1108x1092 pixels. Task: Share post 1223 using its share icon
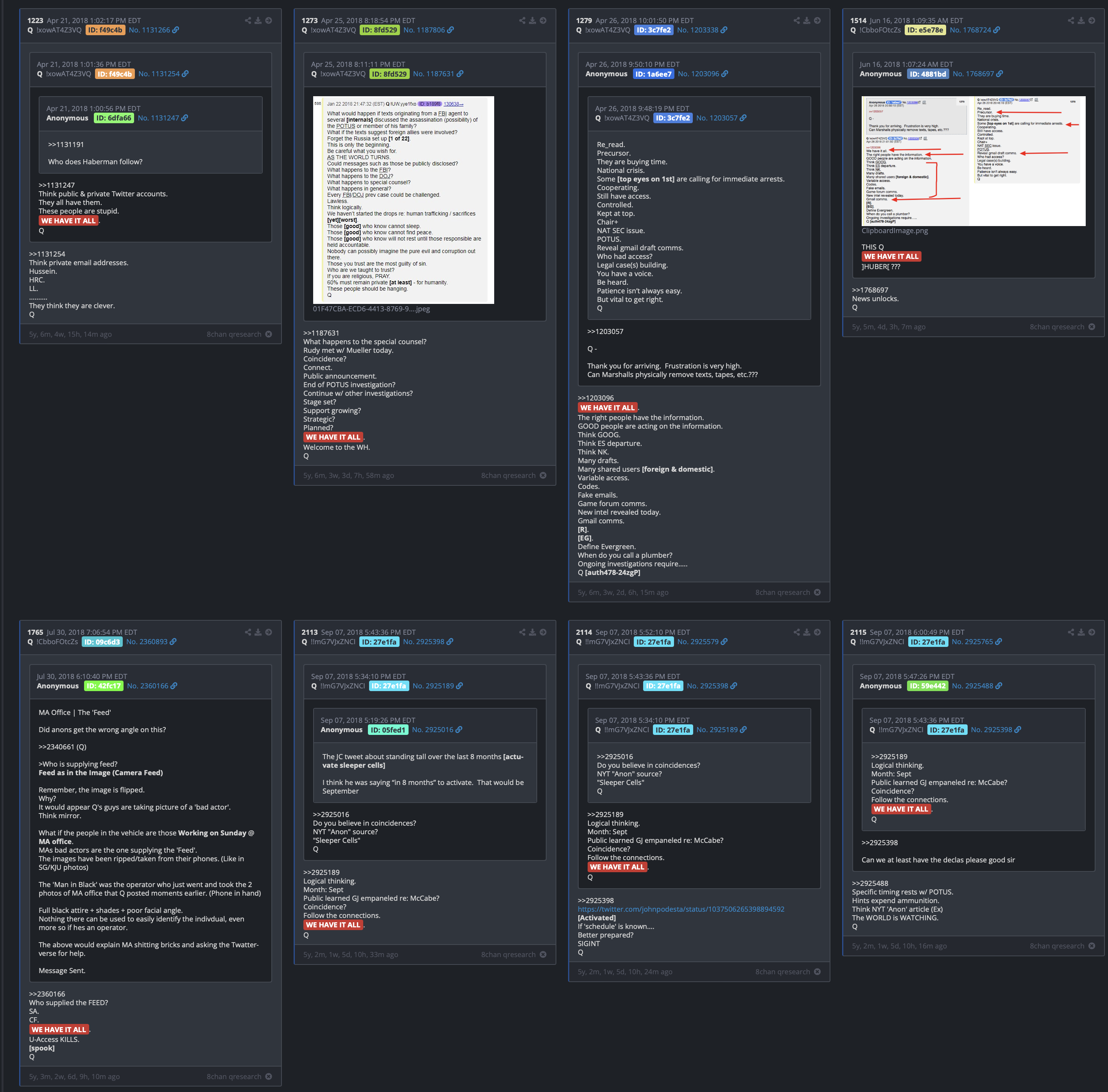(x=248, y=21)
